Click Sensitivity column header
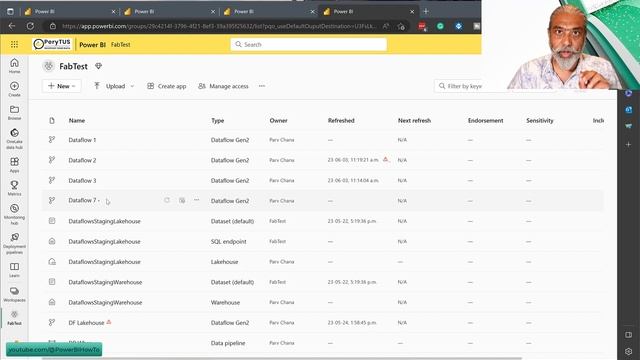This screenshot has width=640, height=360. [540, 120]
